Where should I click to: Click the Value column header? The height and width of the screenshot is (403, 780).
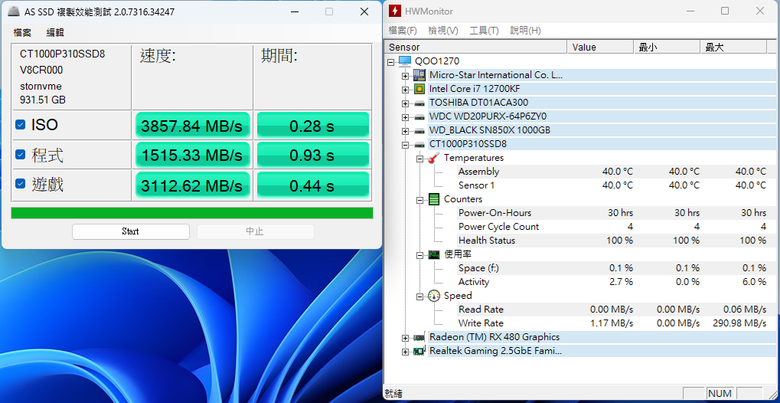click(600, 47)
